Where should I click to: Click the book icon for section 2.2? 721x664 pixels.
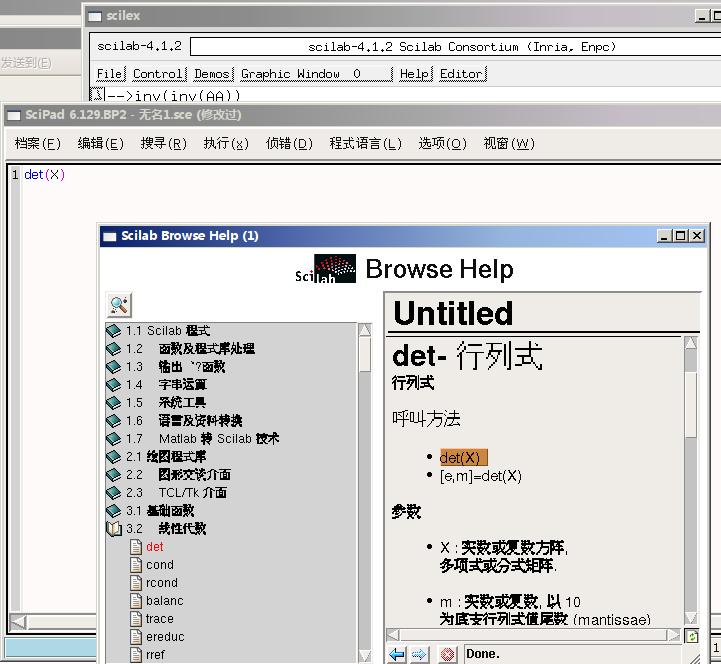(x=114, y=475)
